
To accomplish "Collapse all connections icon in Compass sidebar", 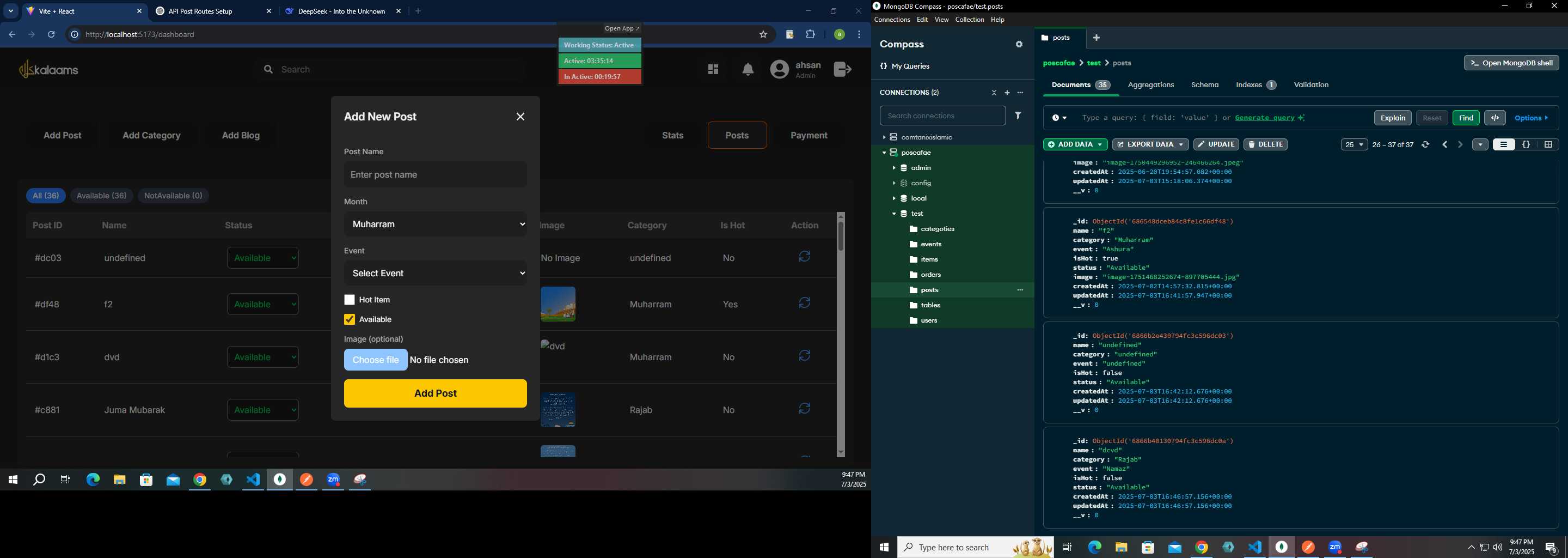I will [994, 93].
